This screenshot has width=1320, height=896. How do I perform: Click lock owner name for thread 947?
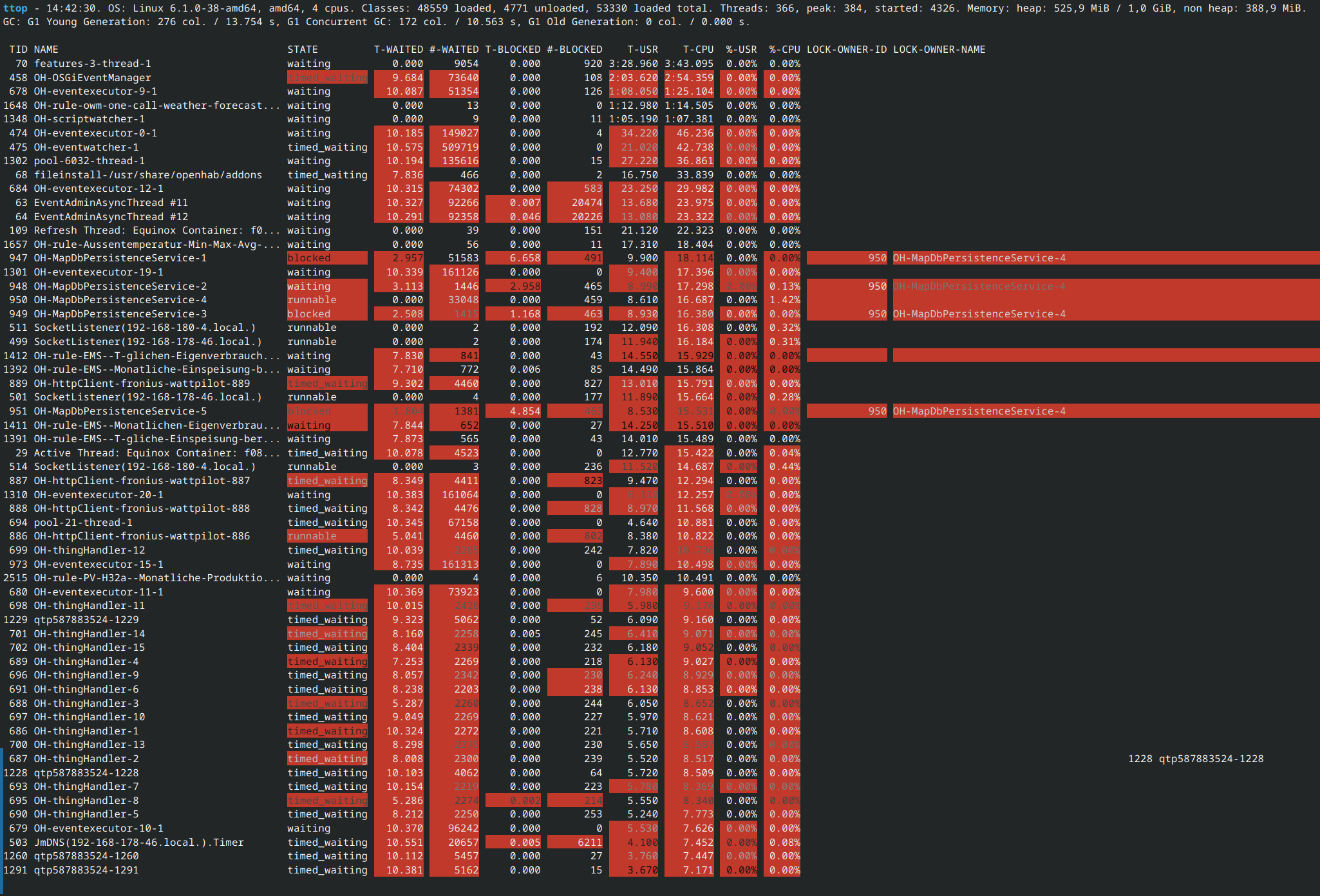point(979,258)
